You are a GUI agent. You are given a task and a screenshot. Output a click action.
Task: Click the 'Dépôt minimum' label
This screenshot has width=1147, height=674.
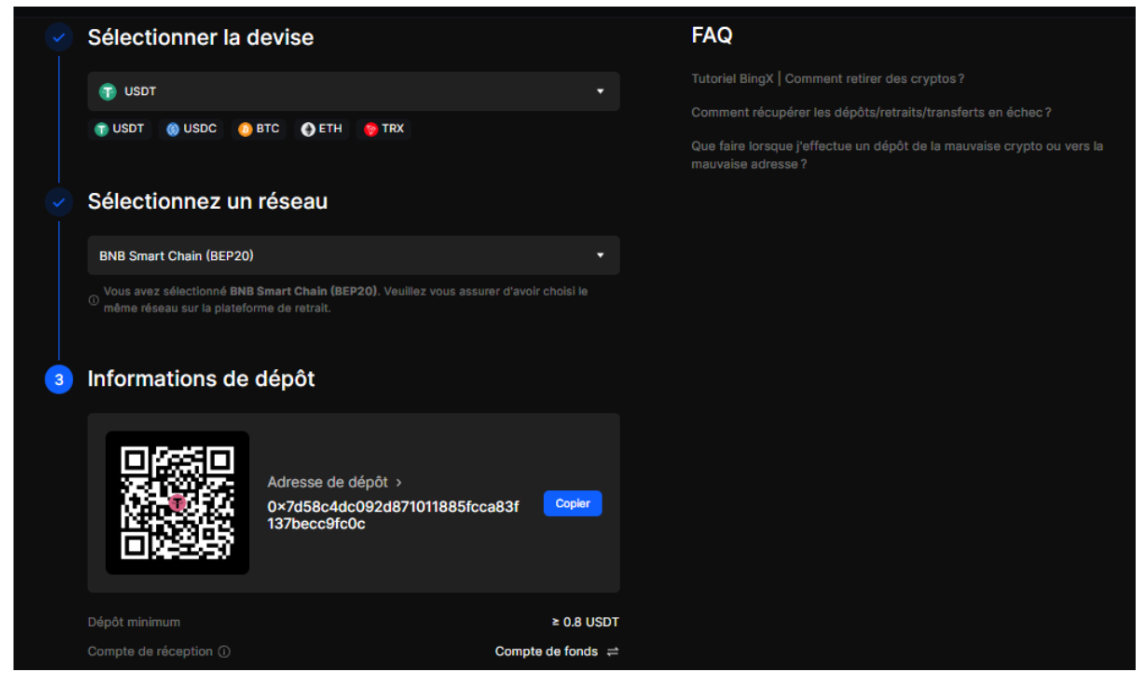[134, 622]
